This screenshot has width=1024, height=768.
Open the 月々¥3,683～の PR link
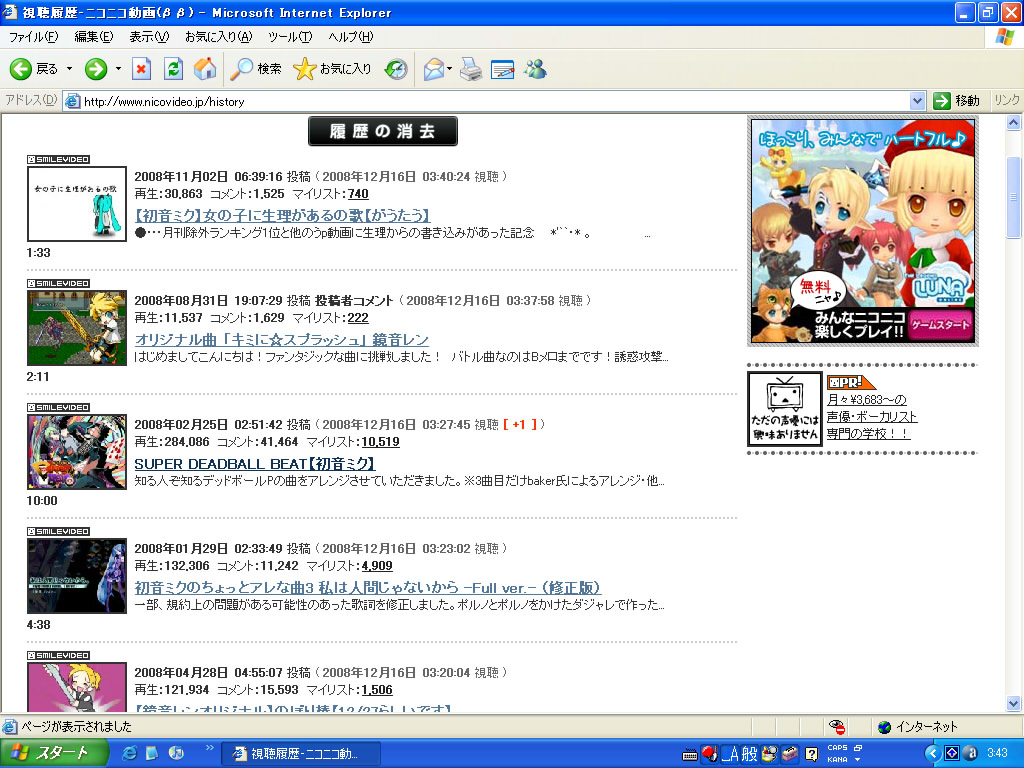[867, 400]
